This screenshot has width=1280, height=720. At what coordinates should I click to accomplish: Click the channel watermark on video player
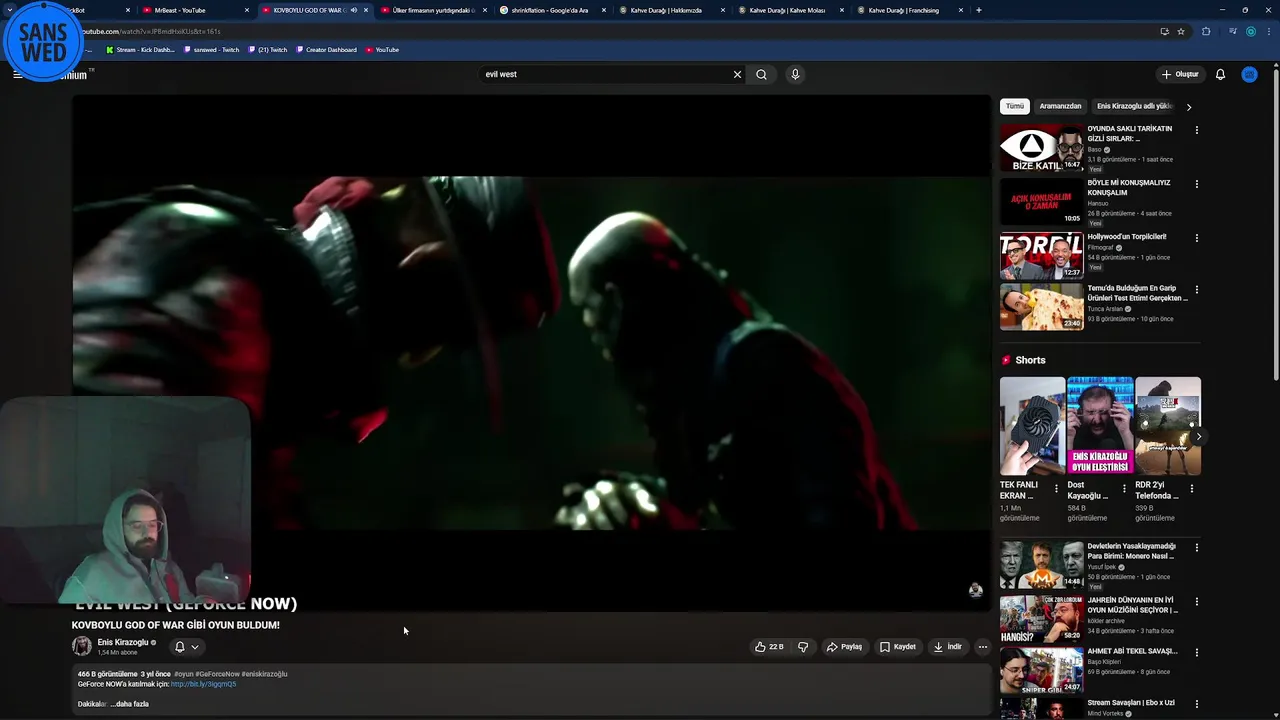point(975,590)
